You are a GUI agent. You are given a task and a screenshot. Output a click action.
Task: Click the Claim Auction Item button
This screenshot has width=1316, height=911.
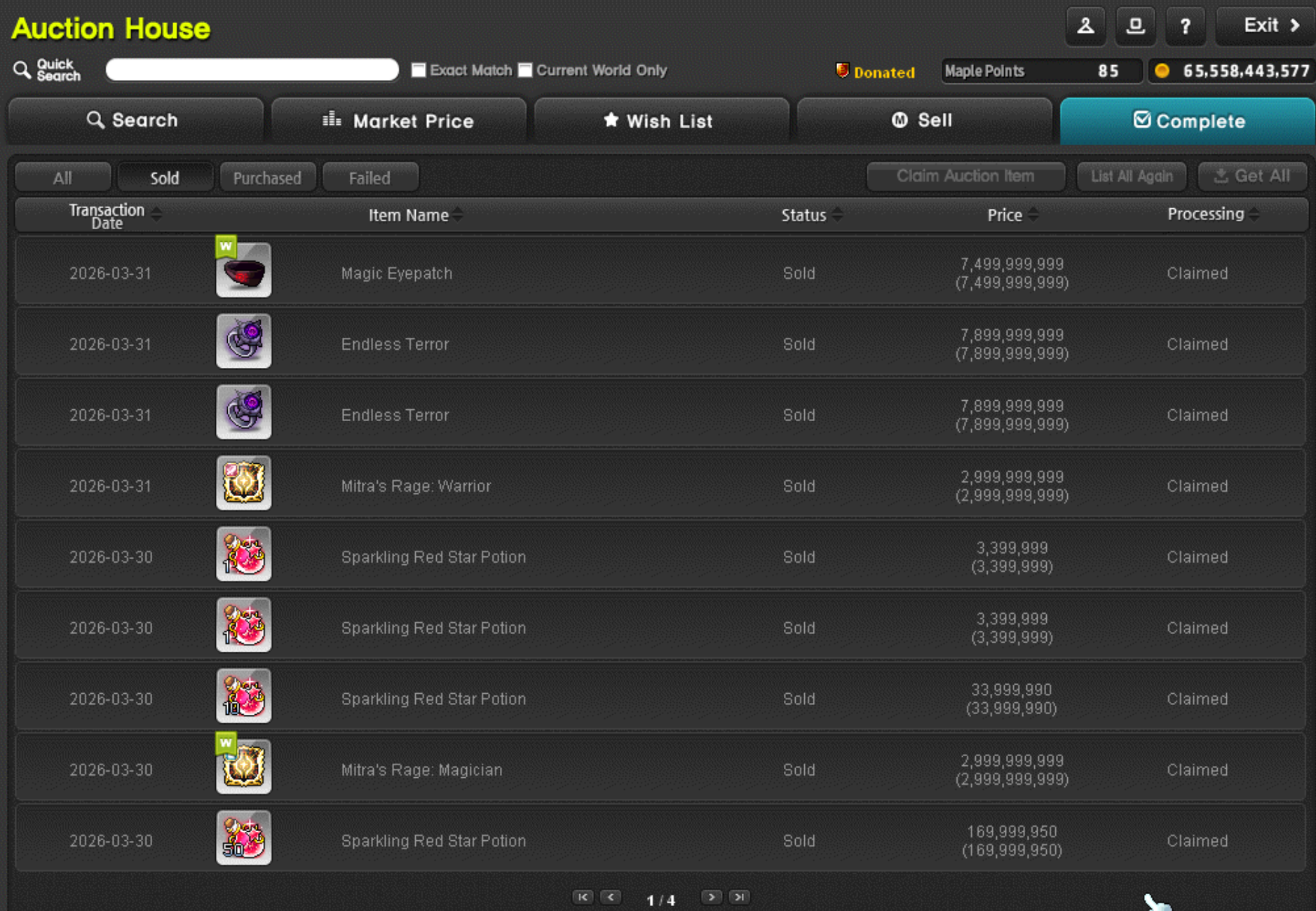(x=965, y=176)
